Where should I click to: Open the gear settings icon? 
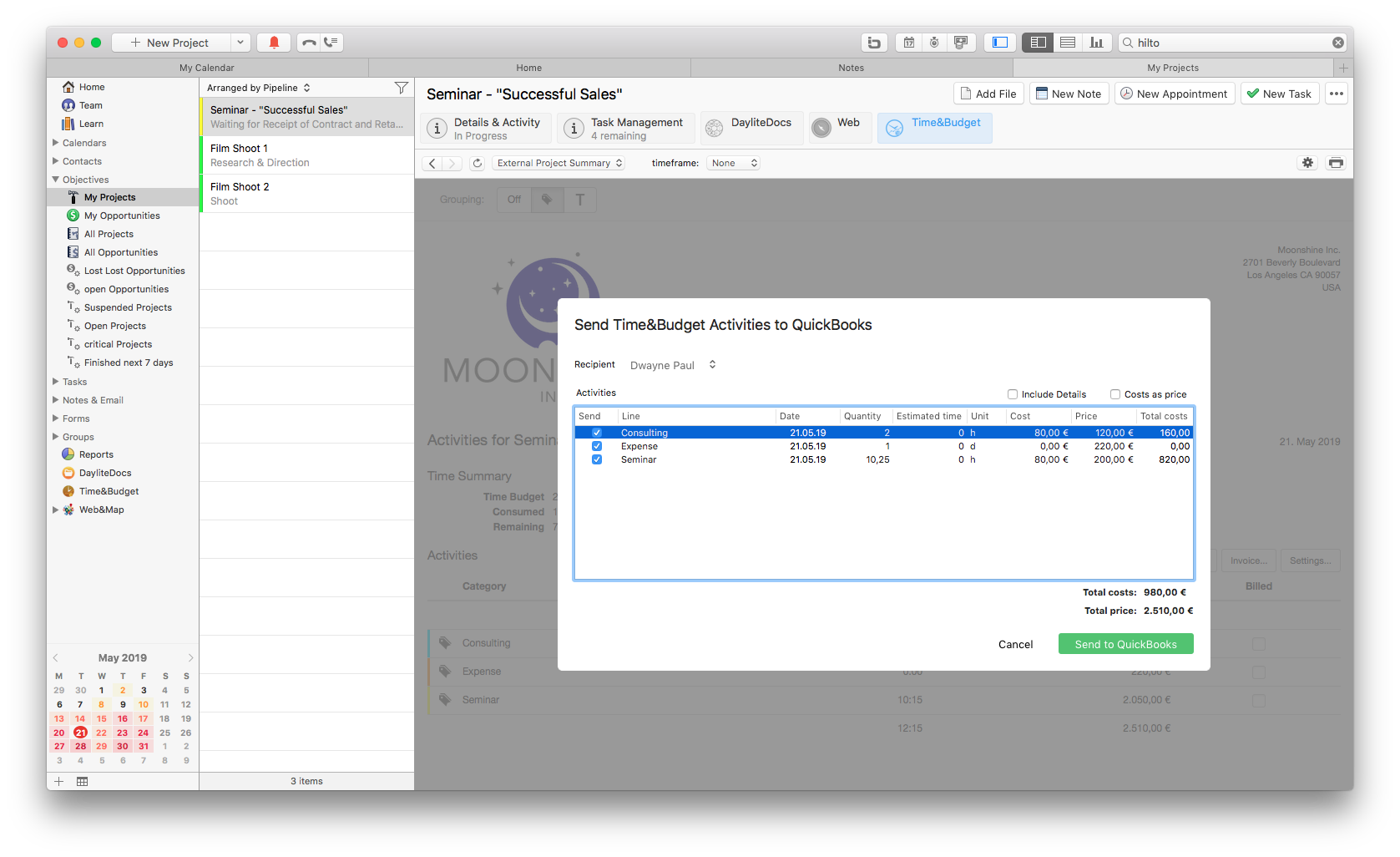click(1307, 163)
